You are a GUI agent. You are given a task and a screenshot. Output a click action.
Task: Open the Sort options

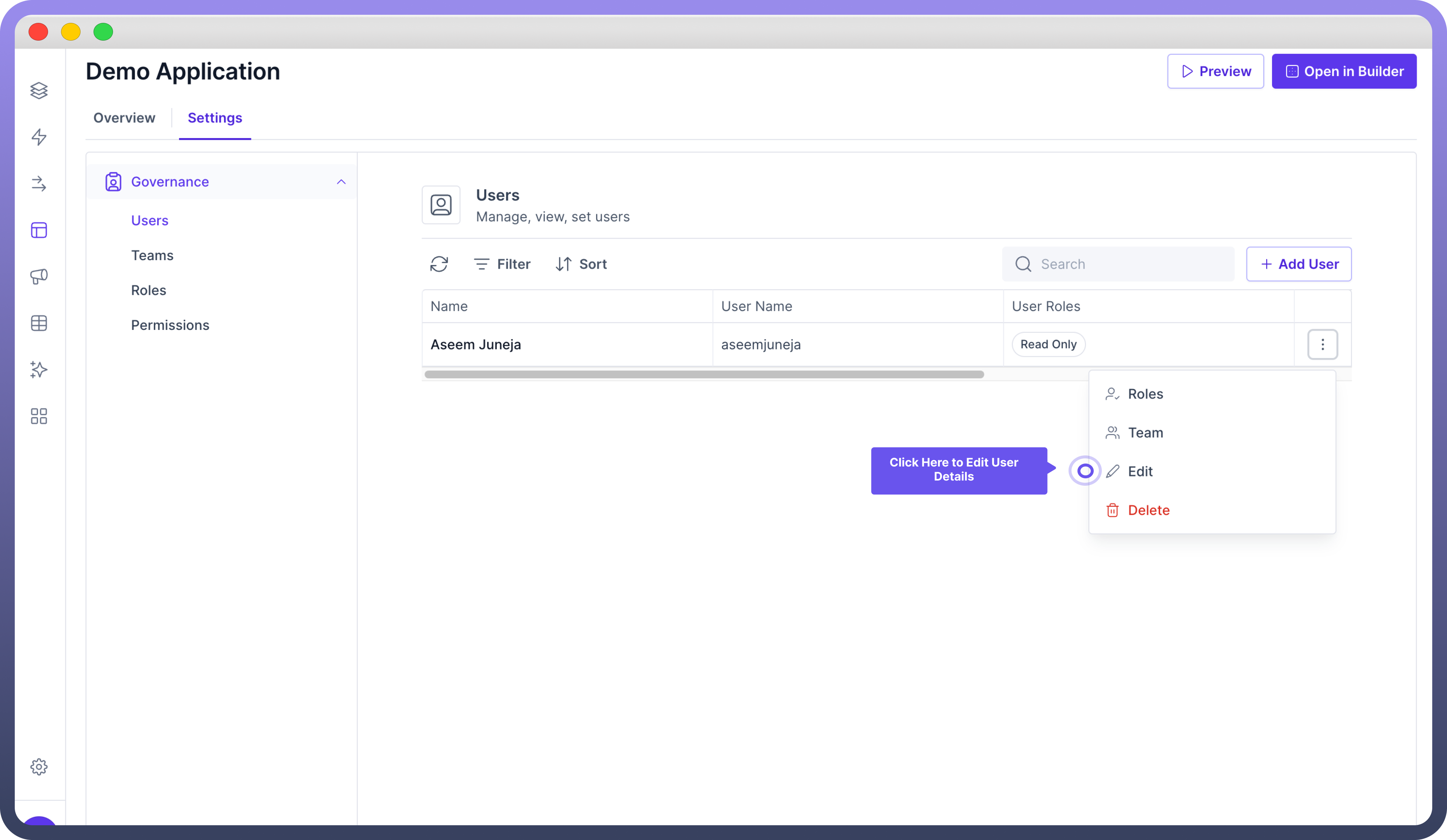(x=581, y=264)
